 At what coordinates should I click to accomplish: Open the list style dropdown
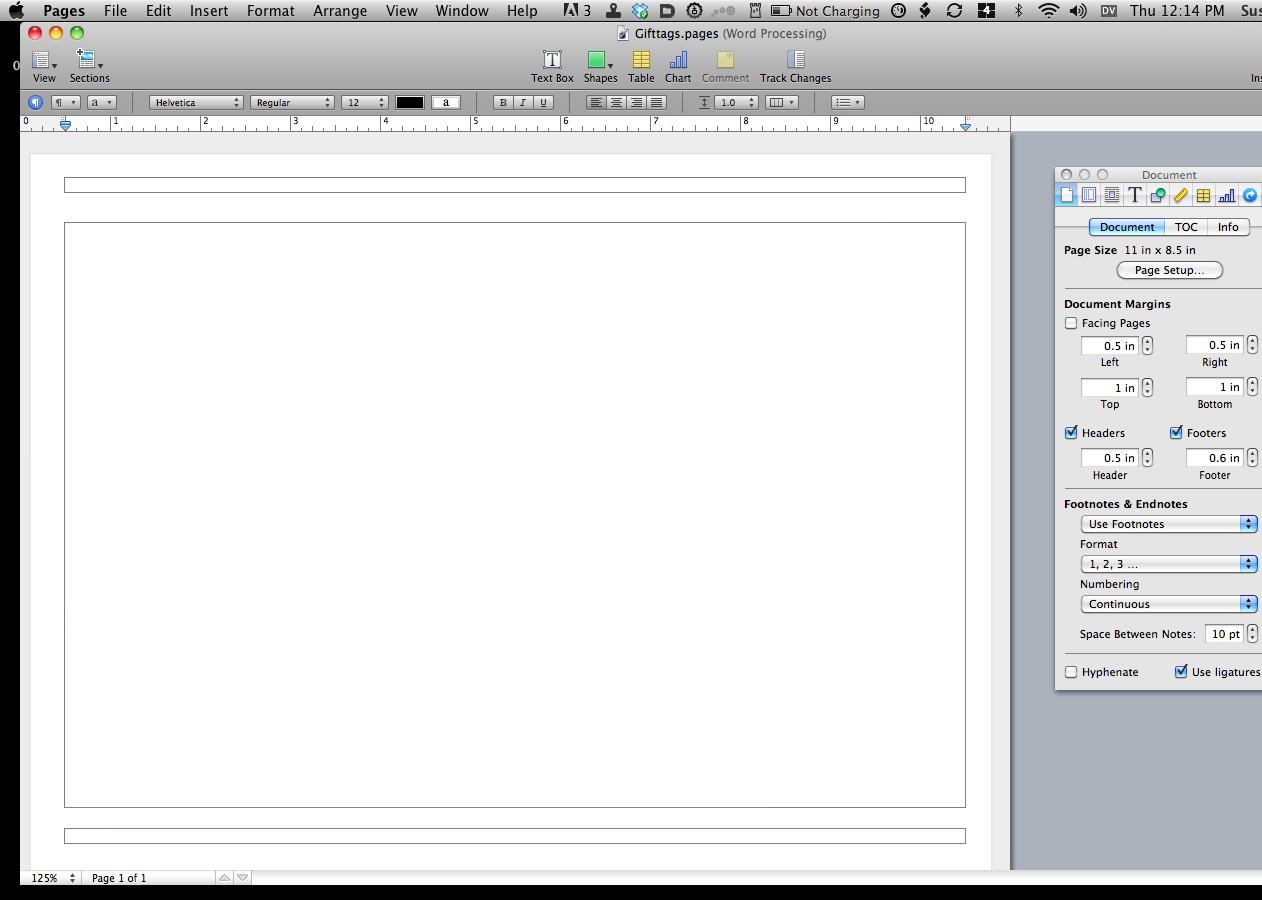(x=848, y=102)
